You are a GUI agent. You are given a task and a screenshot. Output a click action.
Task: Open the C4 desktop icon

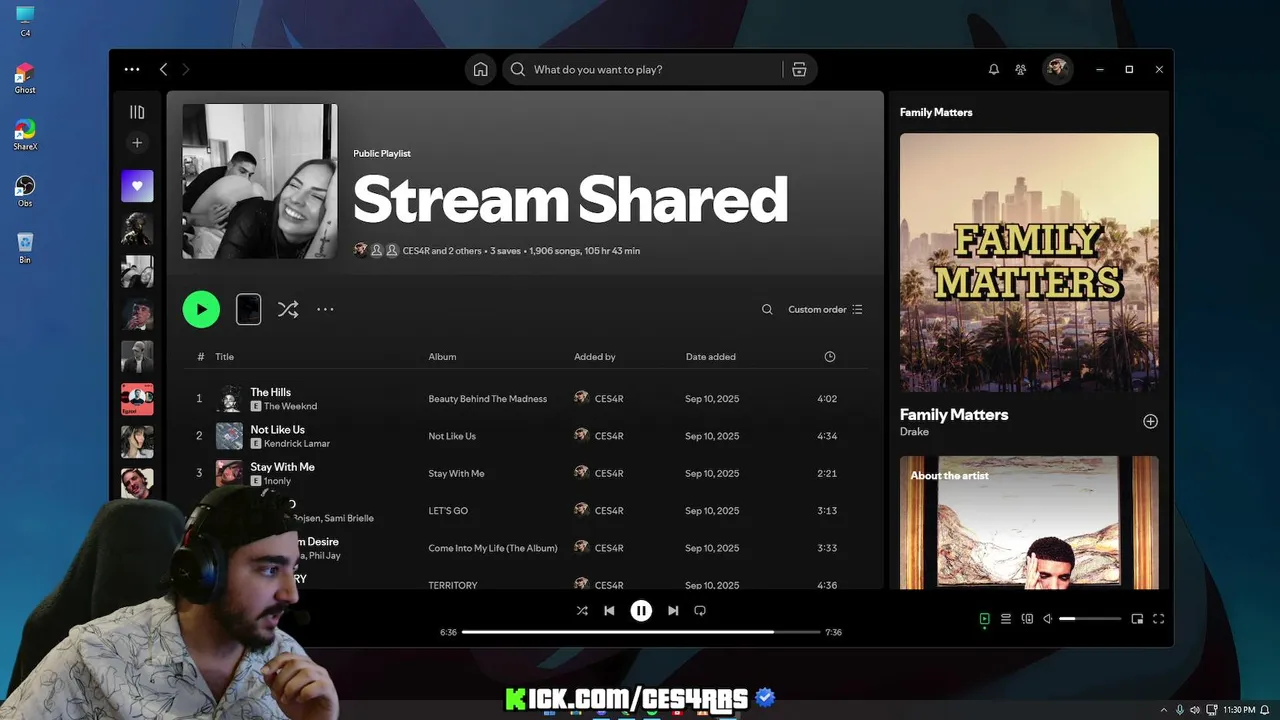25,21
